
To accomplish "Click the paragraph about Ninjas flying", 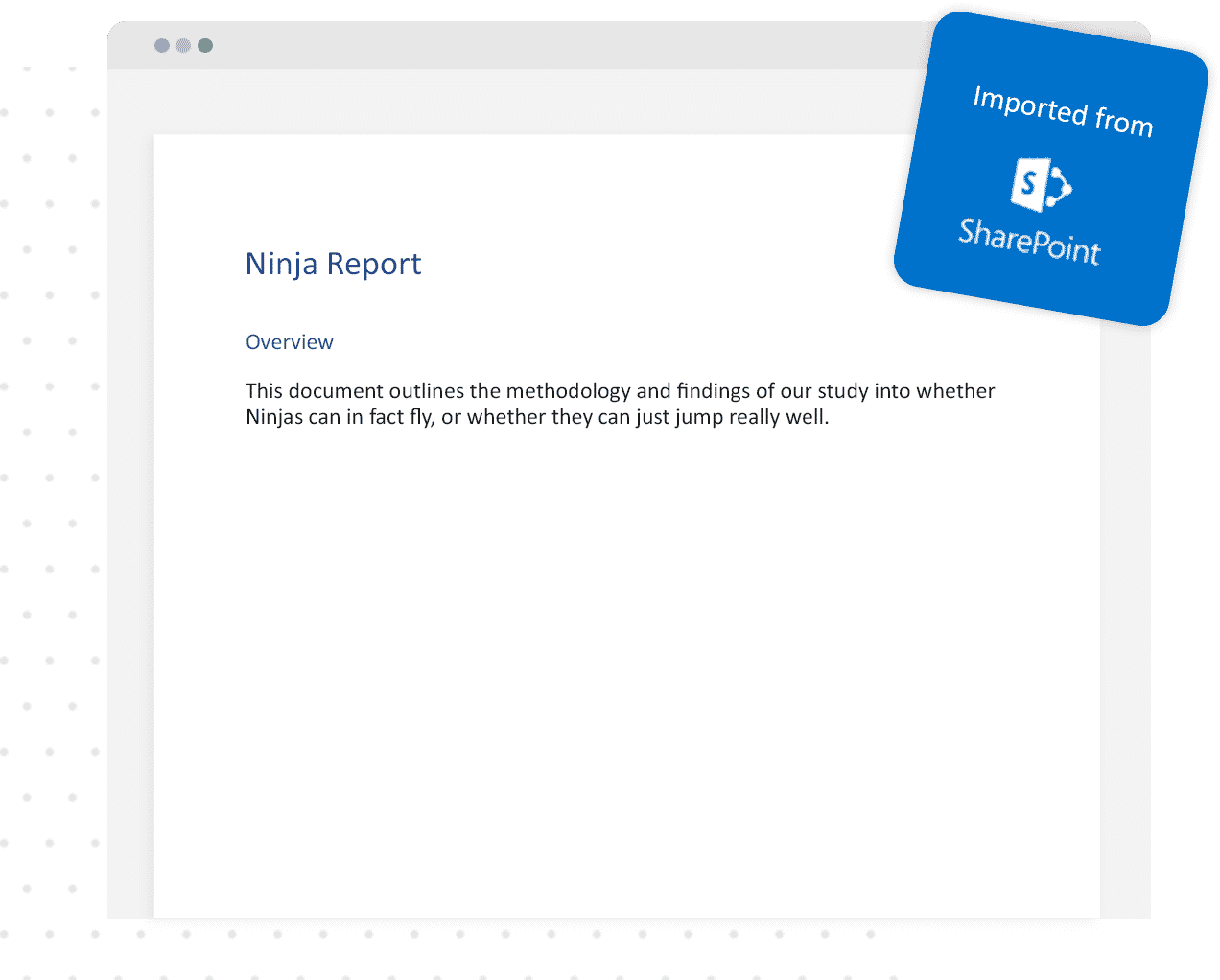I will tap(620, 404).
